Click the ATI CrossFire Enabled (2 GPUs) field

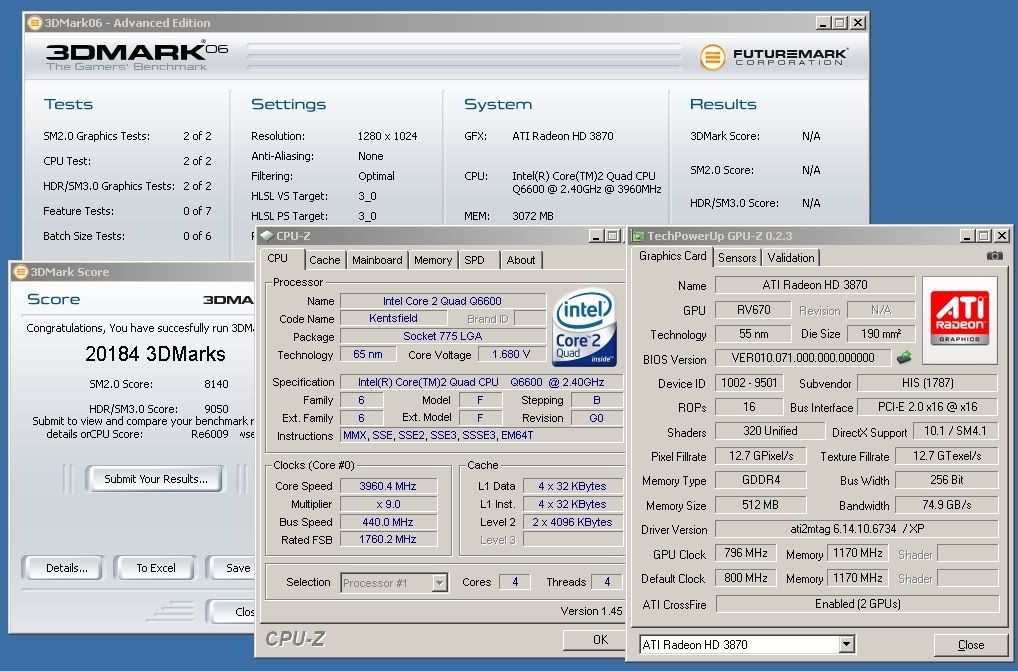857,604
